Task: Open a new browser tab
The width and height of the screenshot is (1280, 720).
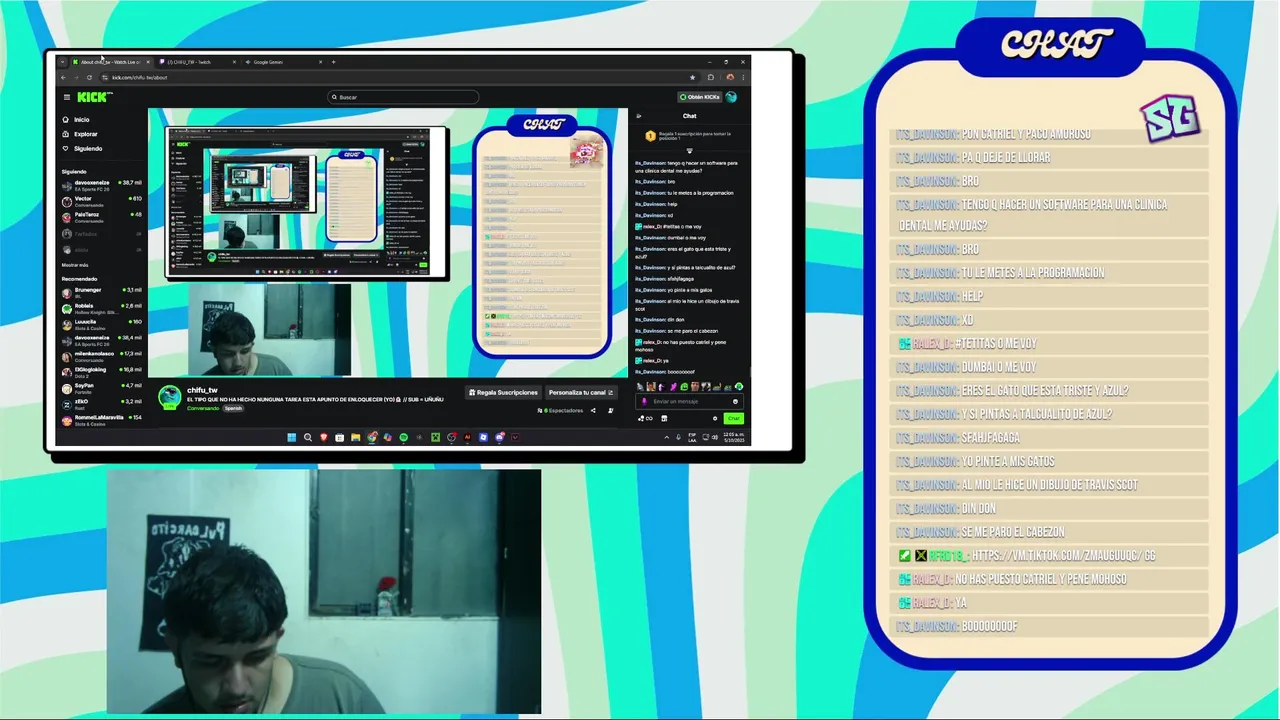Action: point(333,62)
